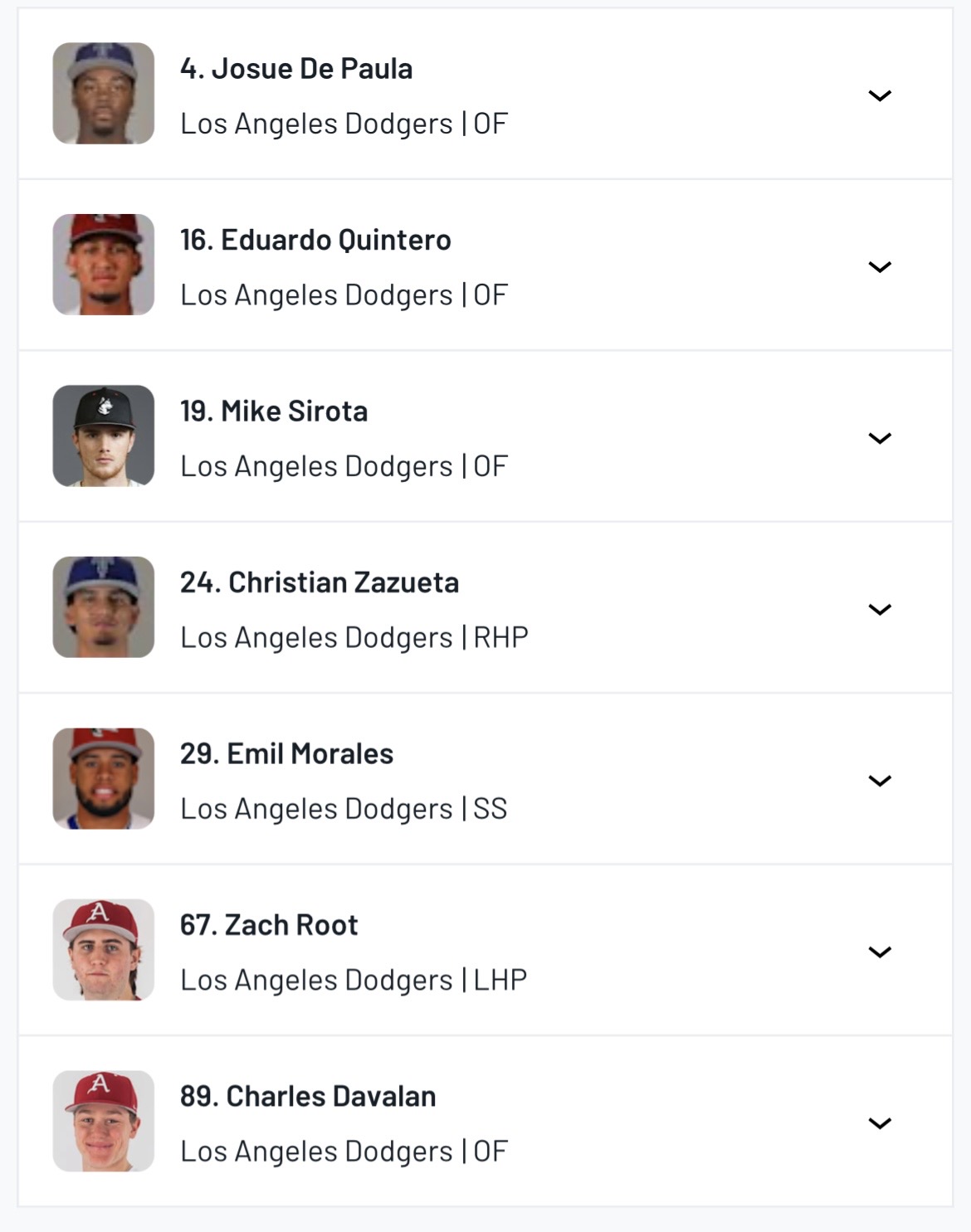This screenshot has width=971, height=1232.
Task: Select Emil Morales' player photo
Action: pyautogui.click(x=104, y=779)
